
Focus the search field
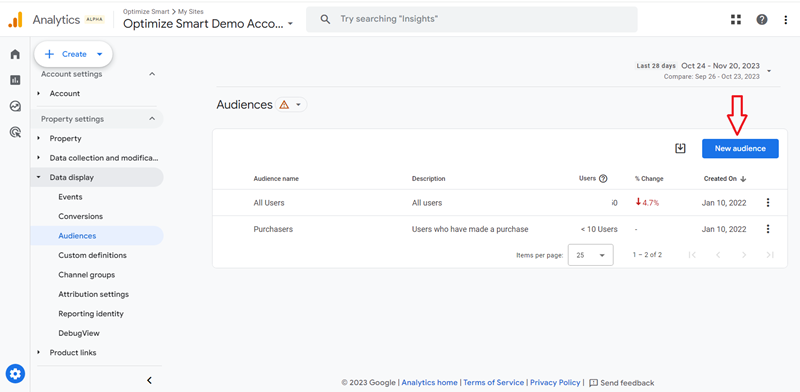click(x=471, y=19)
